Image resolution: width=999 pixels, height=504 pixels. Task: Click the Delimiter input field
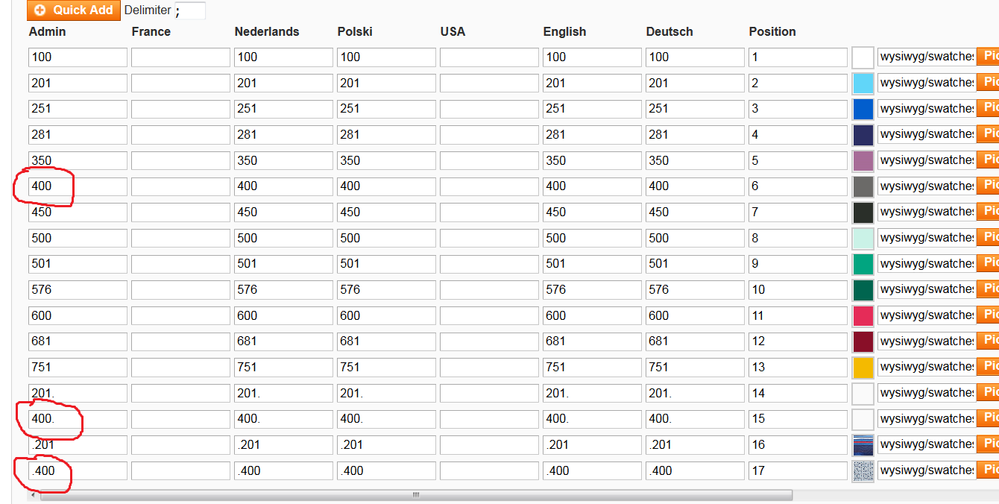click(190, 10)
